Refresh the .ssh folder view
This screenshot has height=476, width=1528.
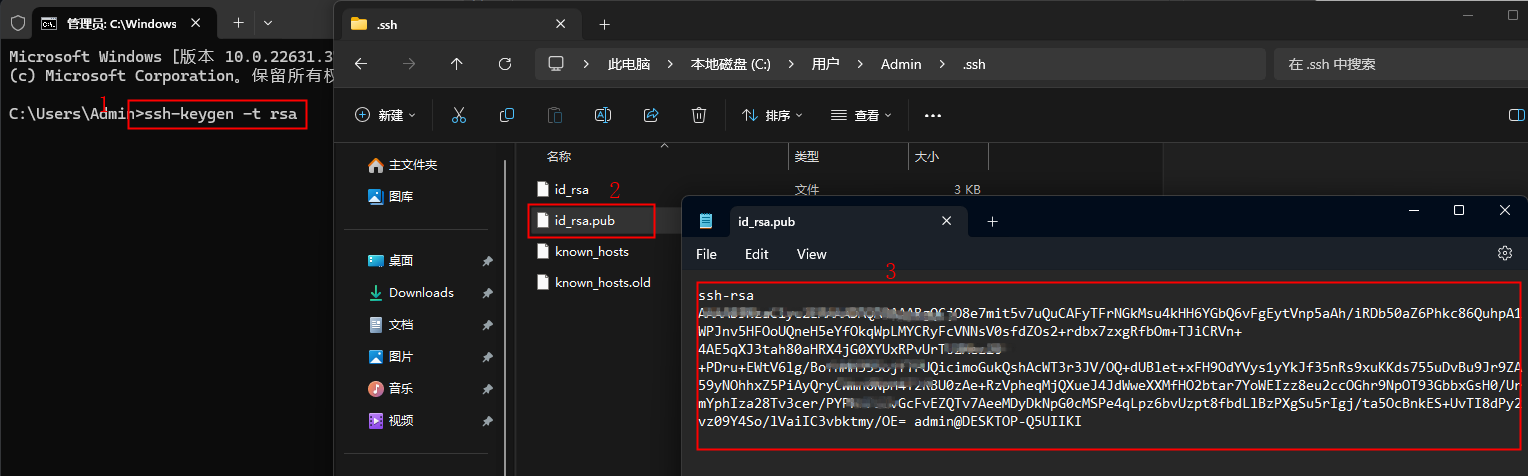point(504,64)
